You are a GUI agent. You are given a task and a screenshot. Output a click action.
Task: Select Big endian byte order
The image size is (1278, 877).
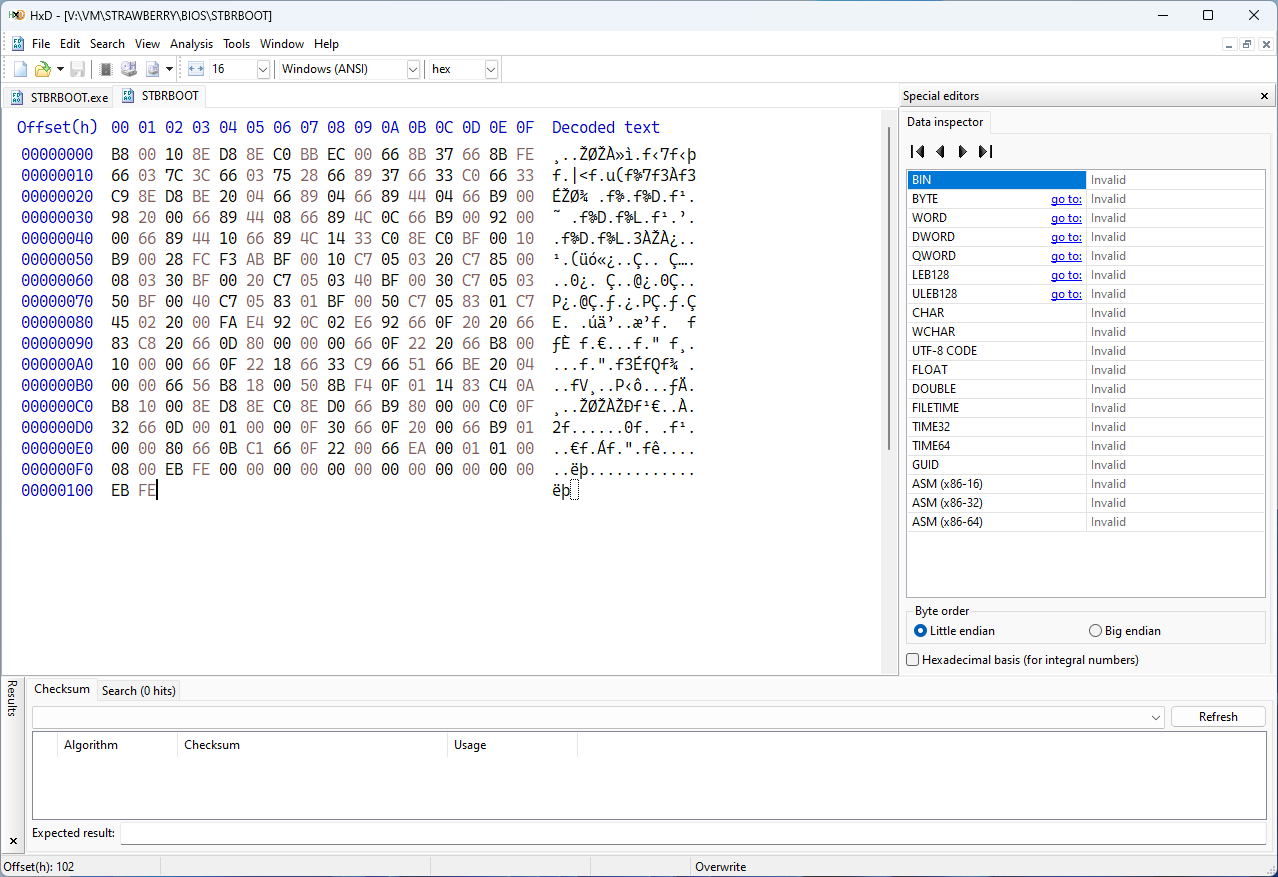tap(1095, 631)
